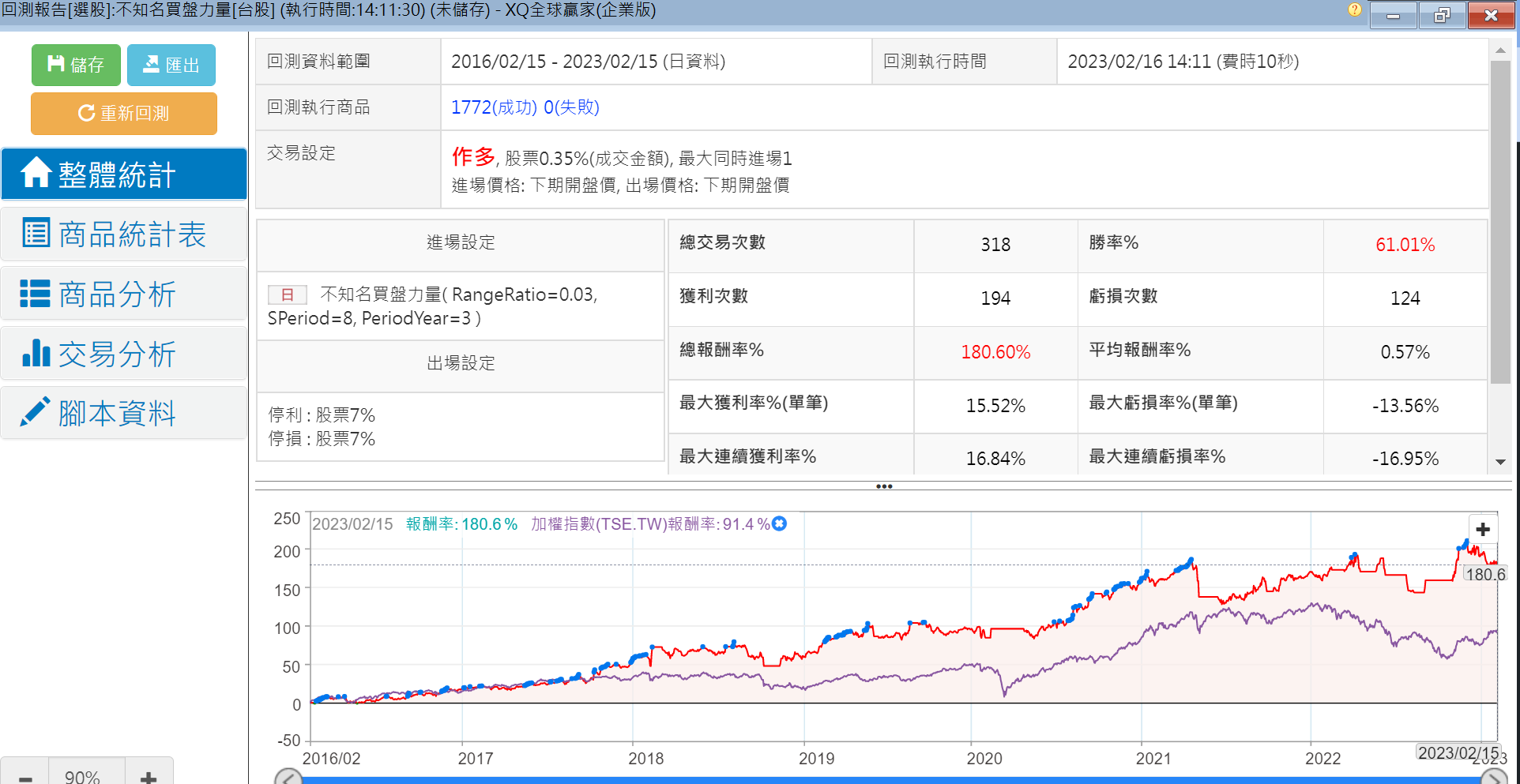Open the 商品統計表 tab
This screenshot has height=784, width=1520.
(x=124, y=234)
